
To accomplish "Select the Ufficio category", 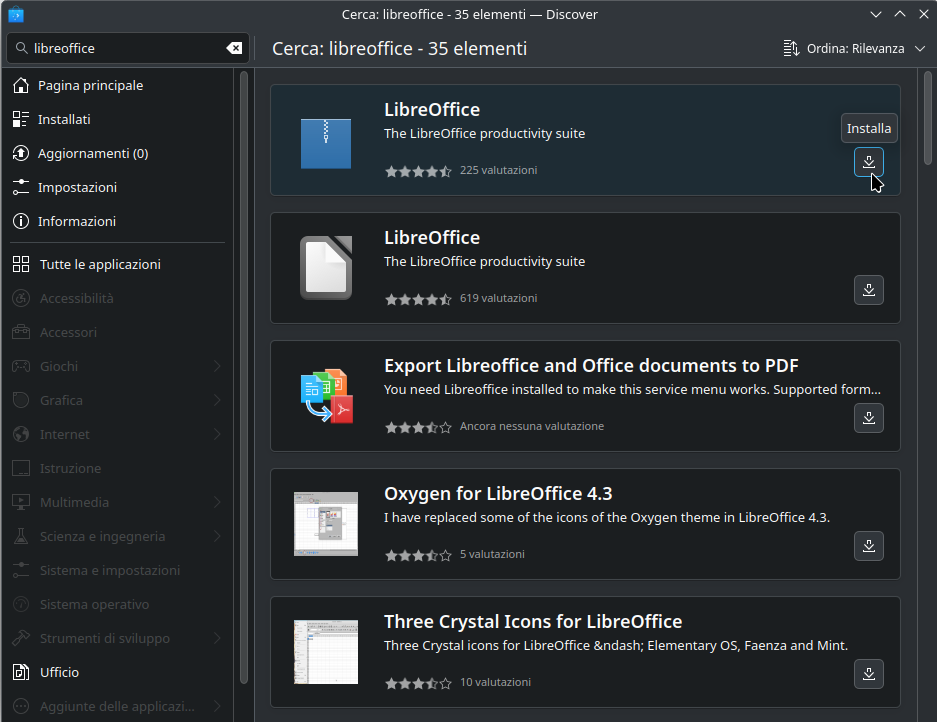I will coord(59,672).
